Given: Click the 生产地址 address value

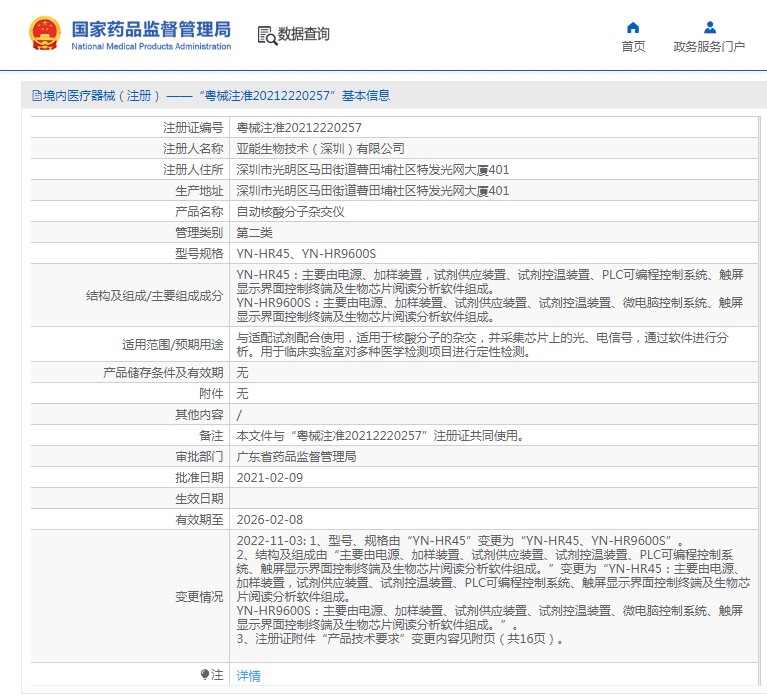Looking at the screenshot, I should coord(373,191).
